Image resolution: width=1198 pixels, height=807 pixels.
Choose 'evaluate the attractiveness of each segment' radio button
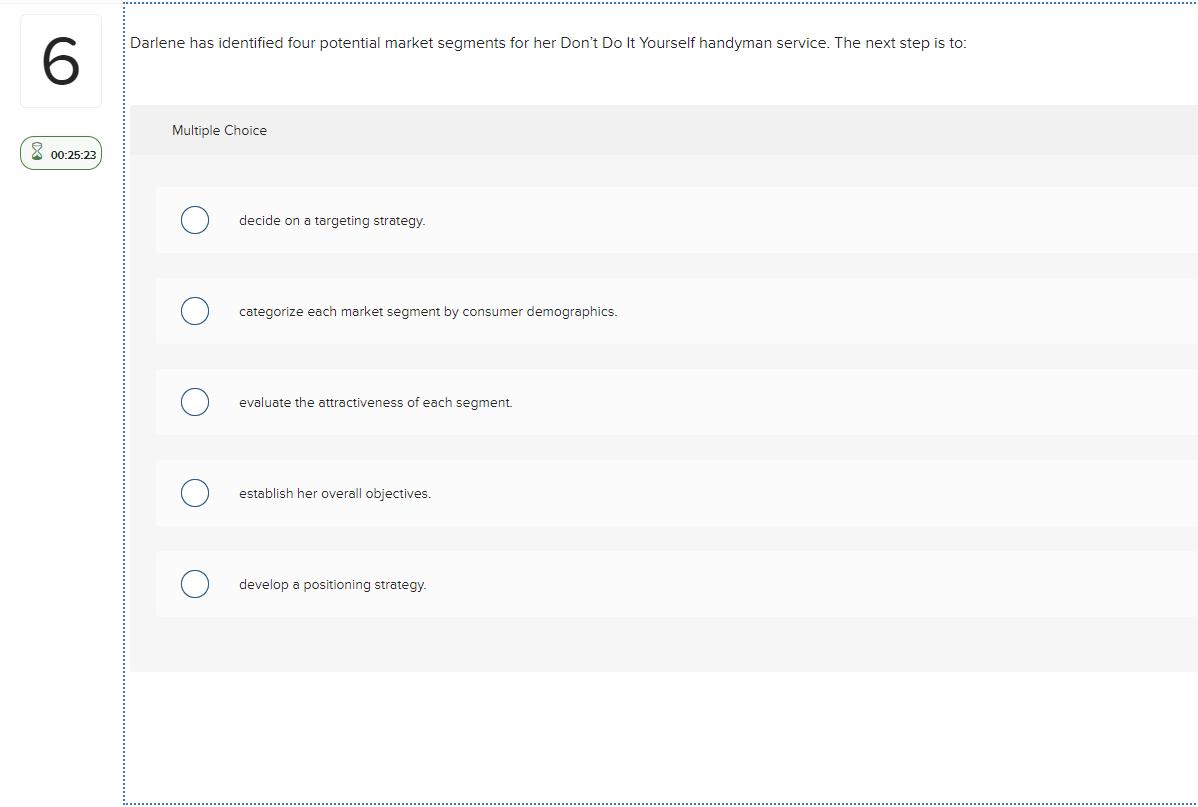coord(195,402)
